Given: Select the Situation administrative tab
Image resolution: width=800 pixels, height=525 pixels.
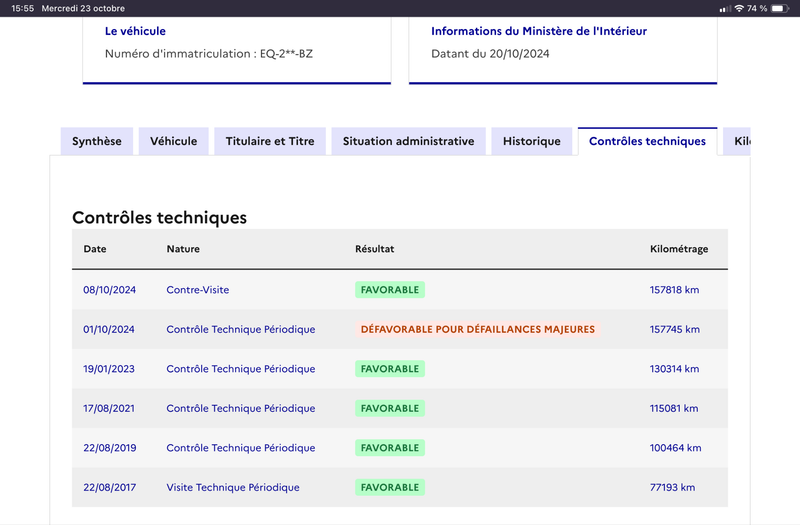Looking at the screenshot, I should [x=408, y=141].
